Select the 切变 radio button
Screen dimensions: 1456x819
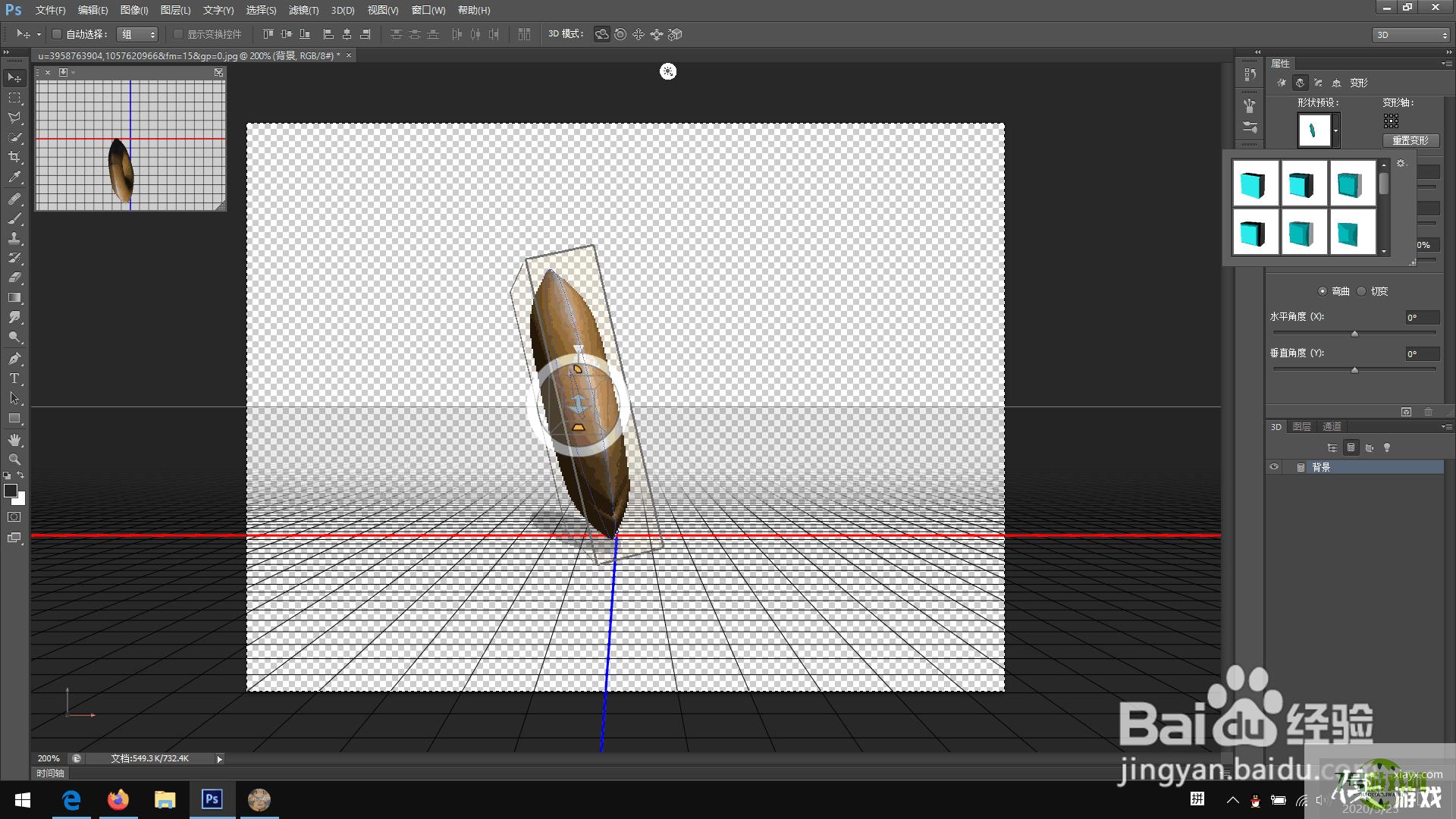click(1361, 291)
